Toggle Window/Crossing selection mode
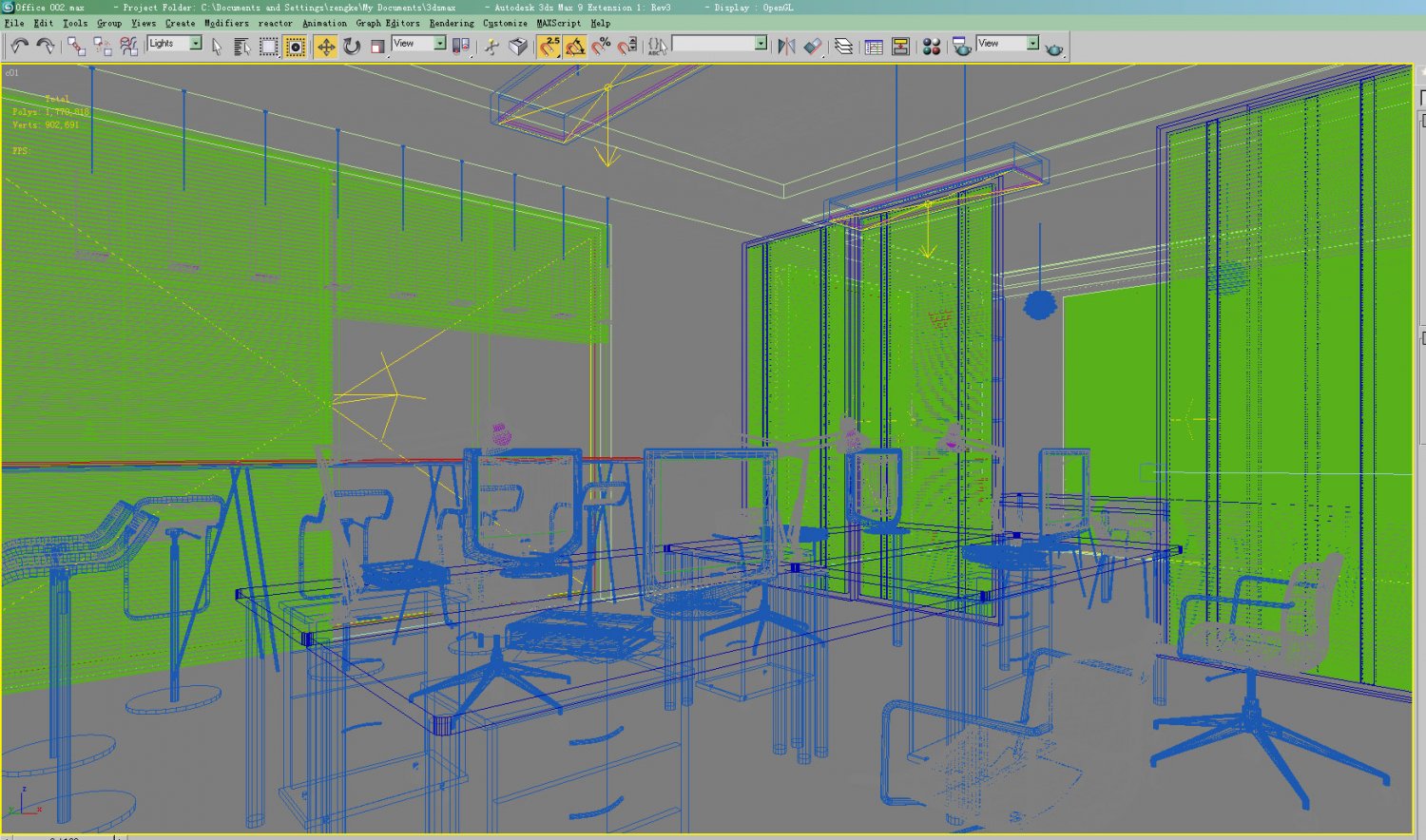The image size is (1426, 840). tap(296, 47)
